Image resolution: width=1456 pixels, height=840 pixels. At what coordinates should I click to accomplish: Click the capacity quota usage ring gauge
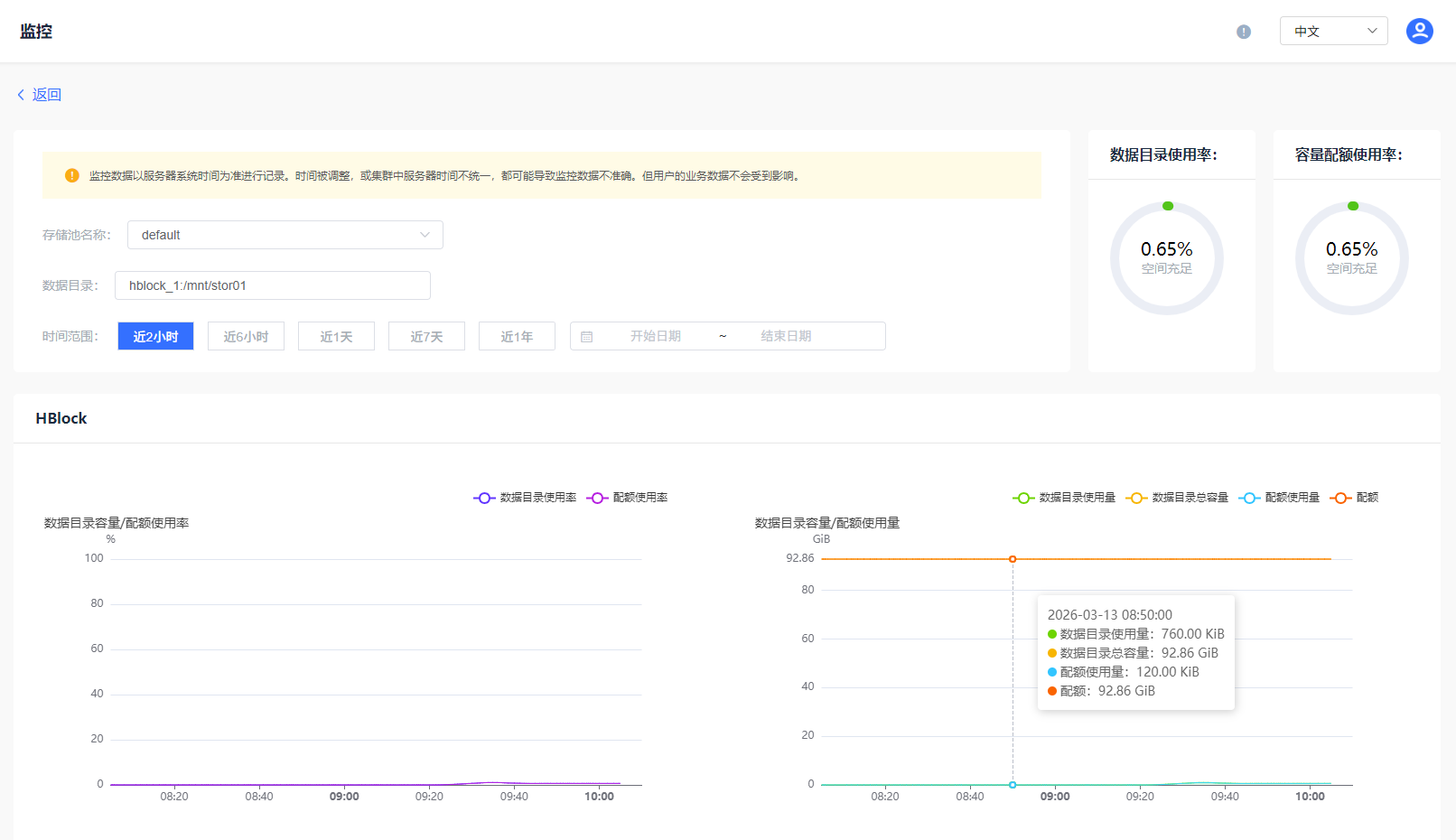pos(1351,258)
